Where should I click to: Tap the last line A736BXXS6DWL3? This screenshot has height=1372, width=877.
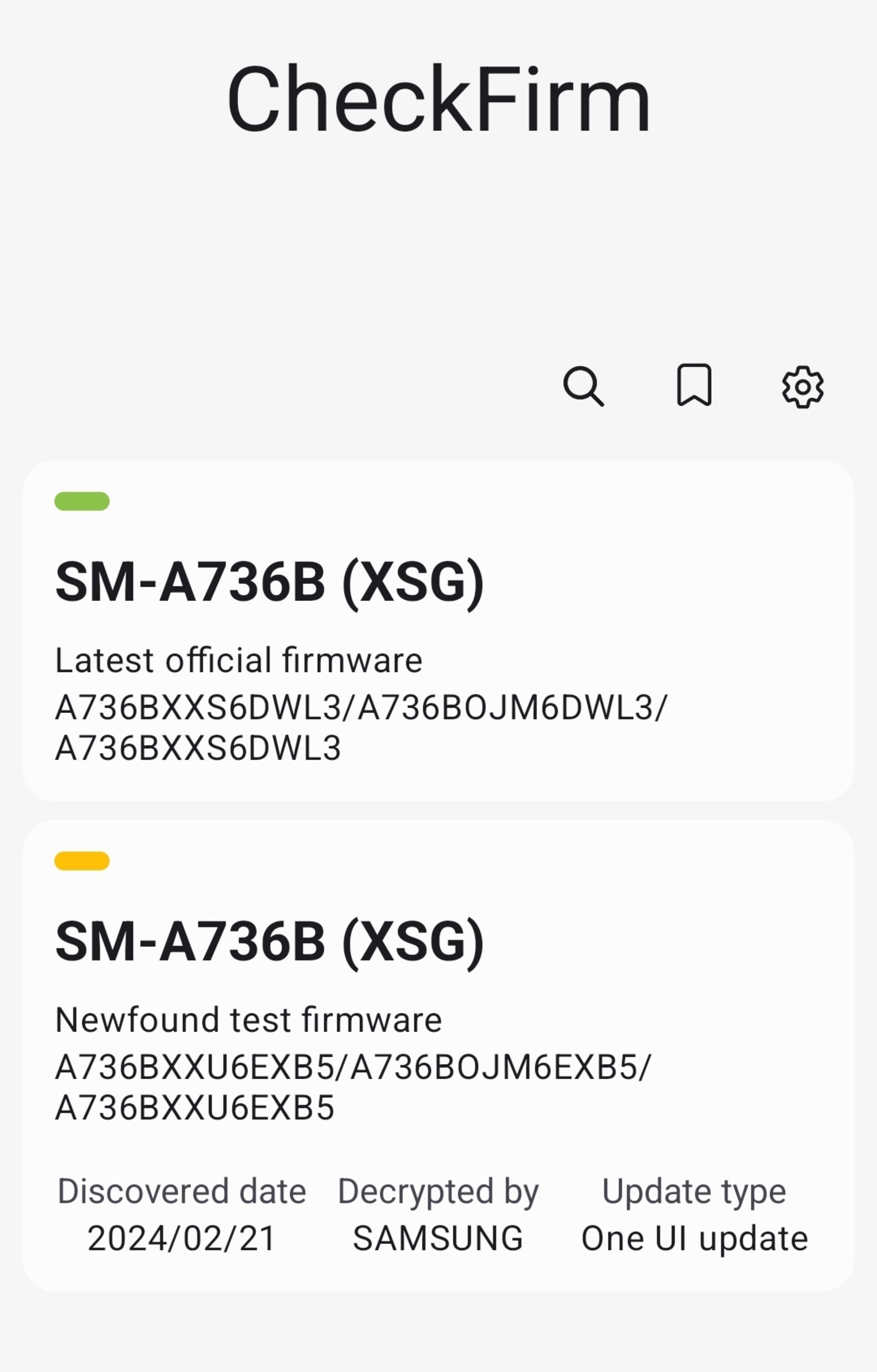pos(198,748)
